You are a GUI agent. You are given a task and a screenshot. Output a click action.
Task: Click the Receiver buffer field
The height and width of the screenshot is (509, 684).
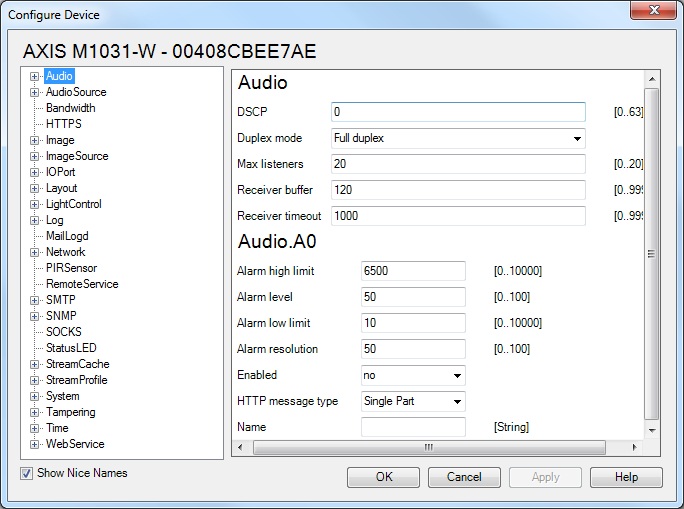click(458, 190)
